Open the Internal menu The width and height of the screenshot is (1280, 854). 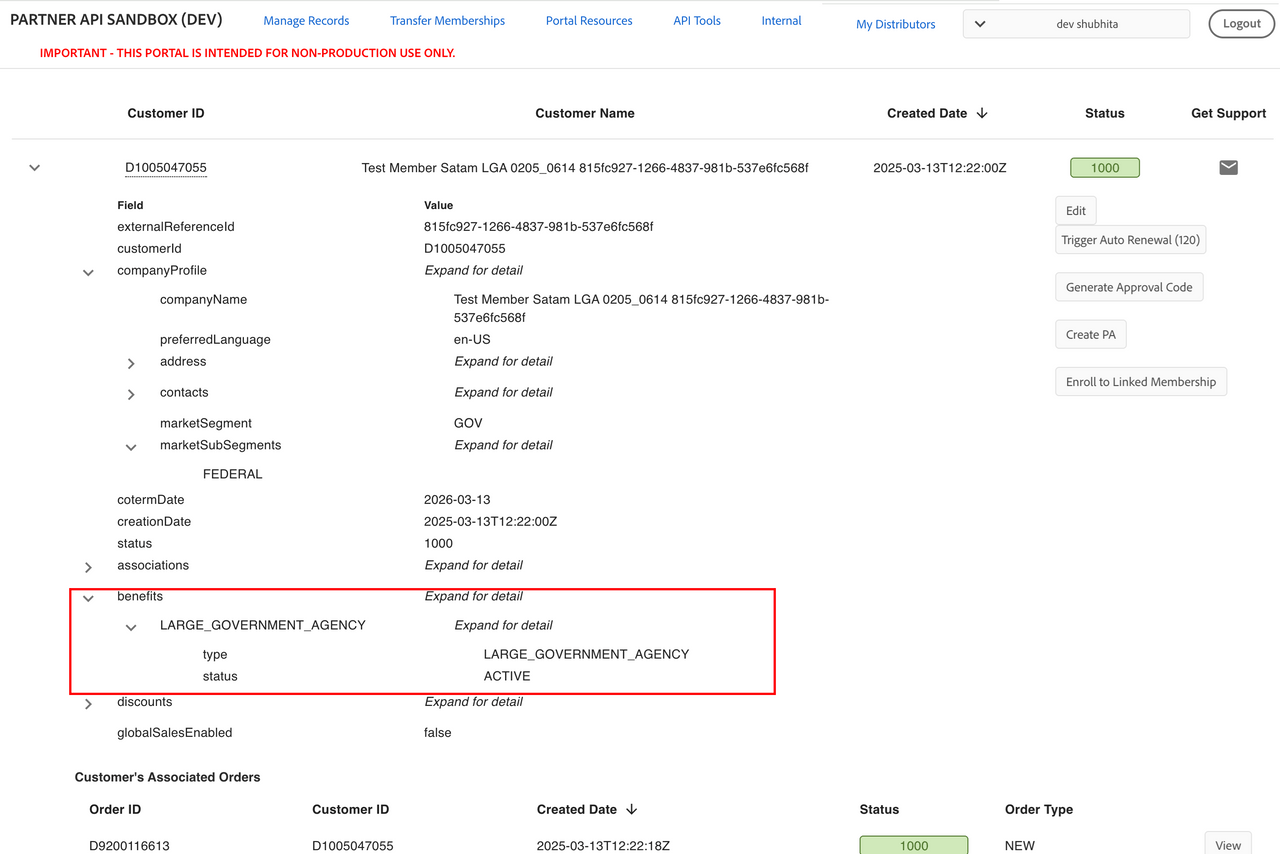click(x=781, y=21)
